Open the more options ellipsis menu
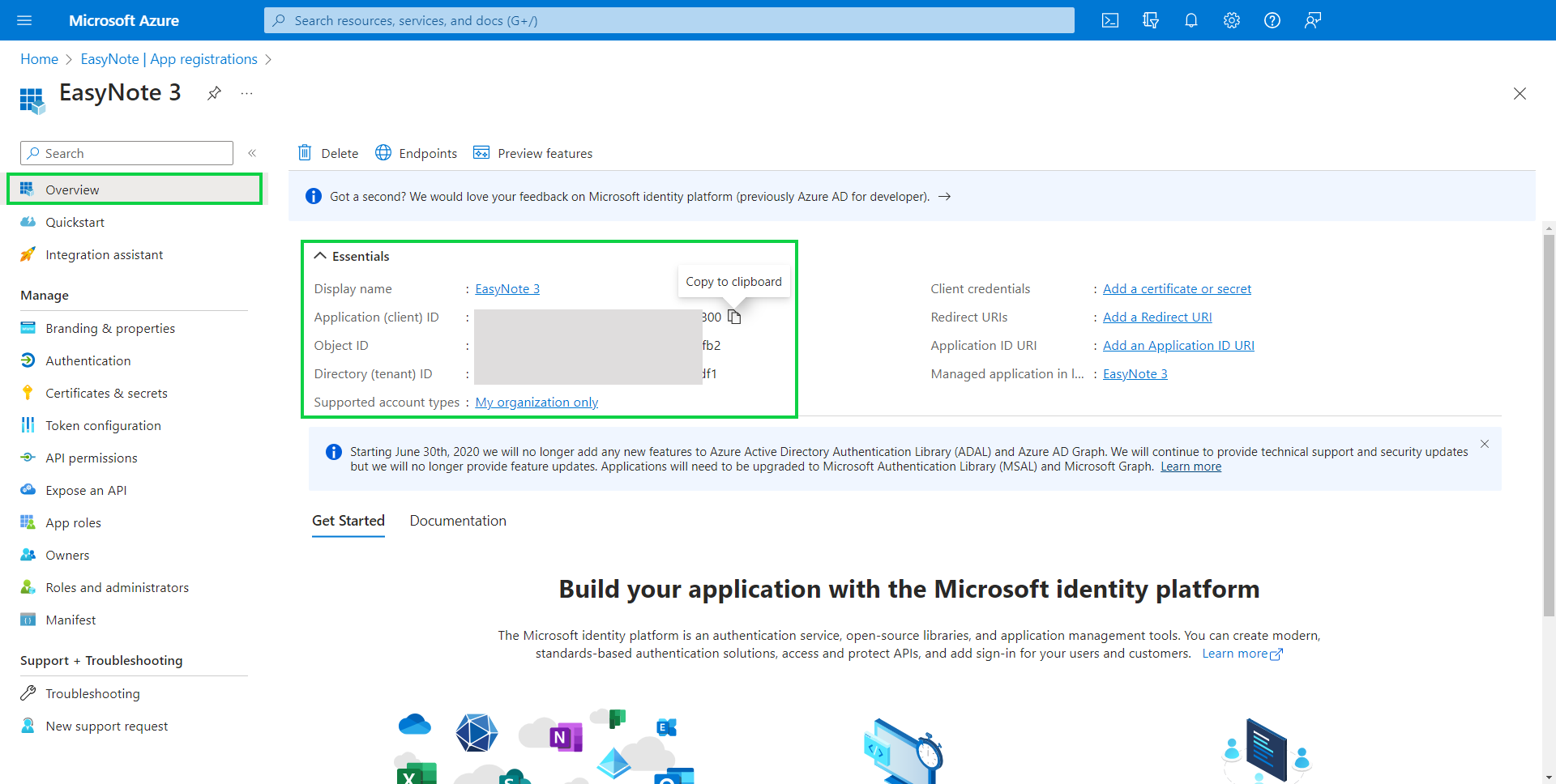Image resolution: width=1556 pixels, height=784 pixels. (x=246, y=93)
